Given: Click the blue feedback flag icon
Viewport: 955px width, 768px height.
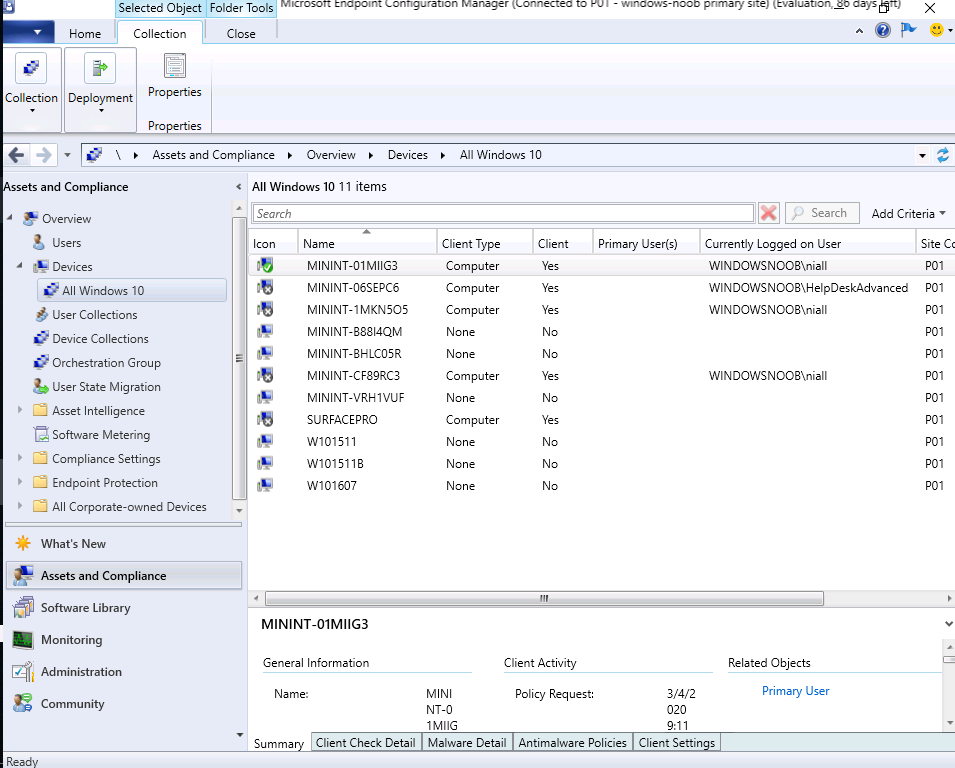Looking at the screenshot, I should [x=909, y=29].
